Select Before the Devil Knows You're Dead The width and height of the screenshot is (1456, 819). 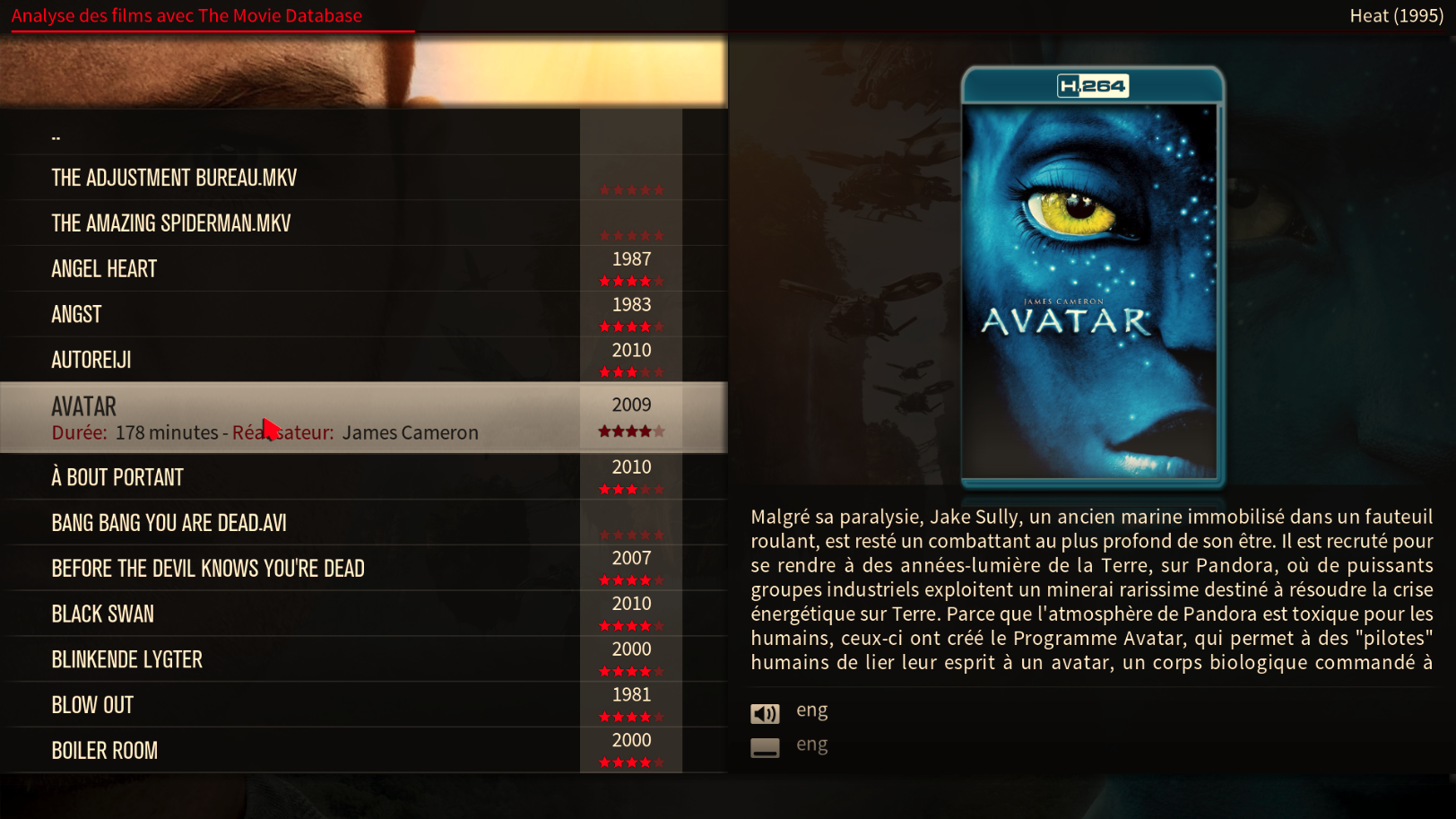pyautogui.click(x=363, y=569)
